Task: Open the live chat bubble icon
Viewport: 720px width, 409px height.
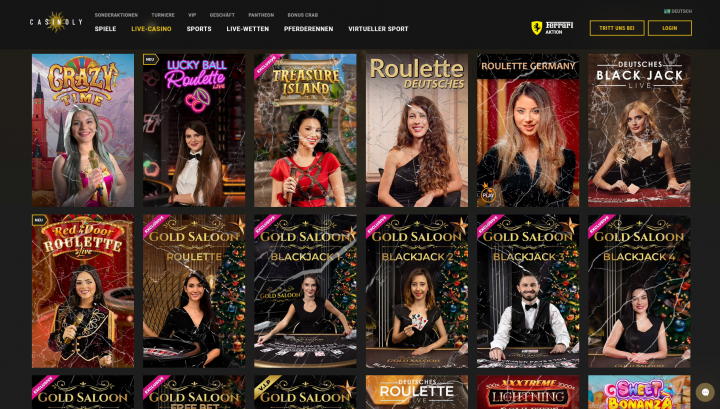Action: coord(705,392)
